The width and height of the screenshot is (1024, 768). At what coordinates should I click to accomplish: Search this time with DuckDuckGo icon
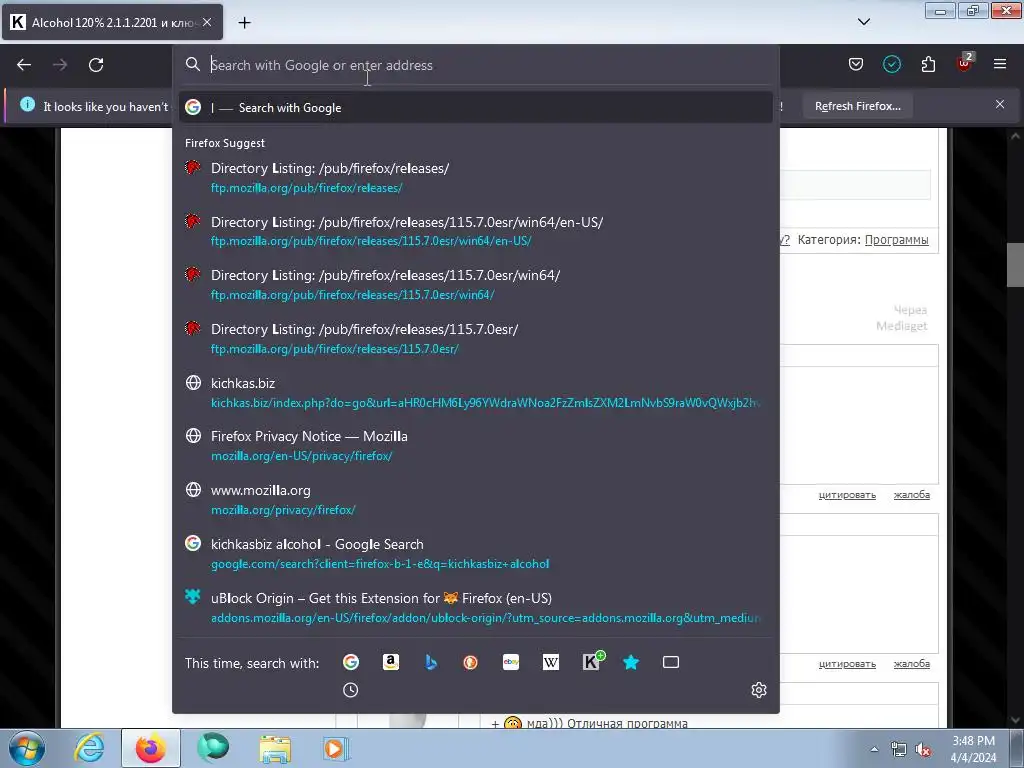point(470,662)
